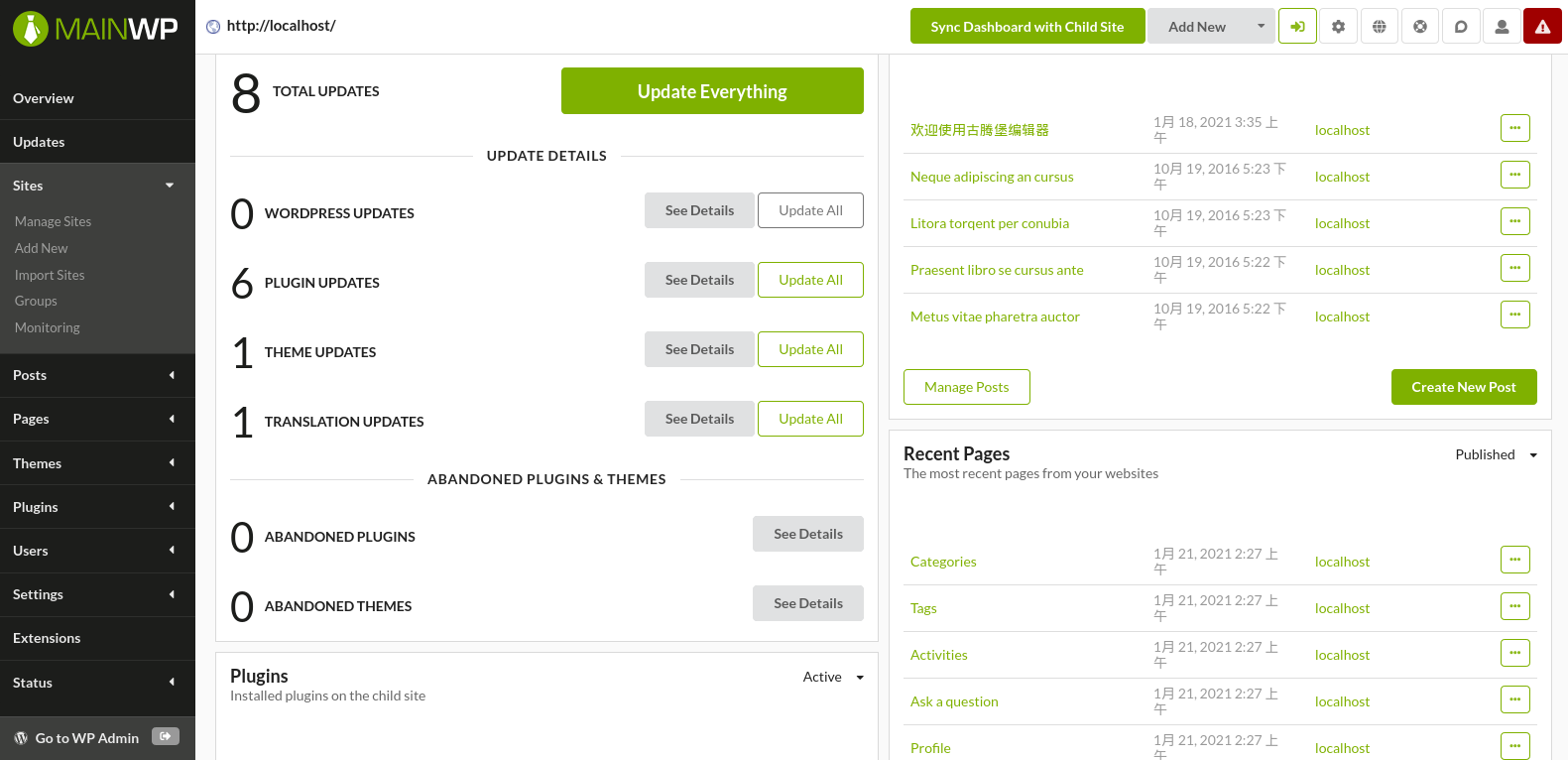Click the globe icon in top toolbar
1568x760 pixels.
coord(1379,27)
